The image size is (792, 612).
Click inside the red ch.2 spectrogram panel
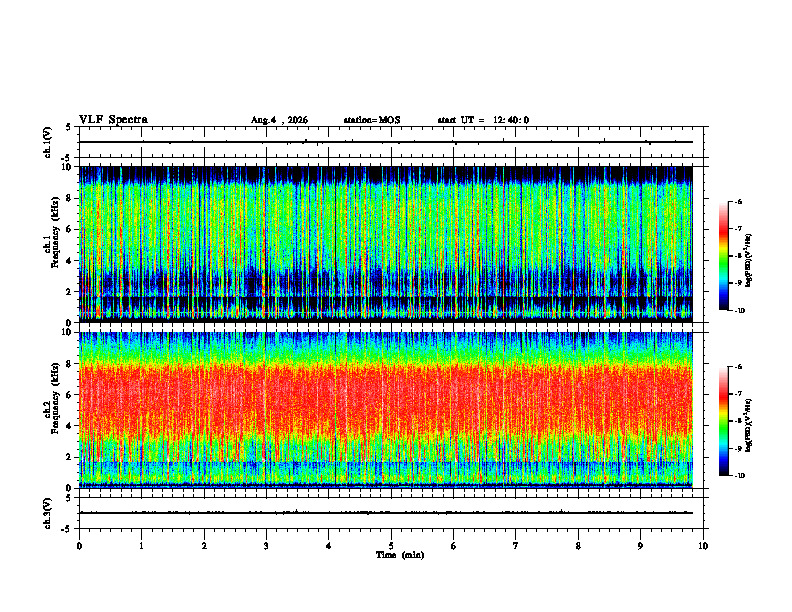point(386,410)
